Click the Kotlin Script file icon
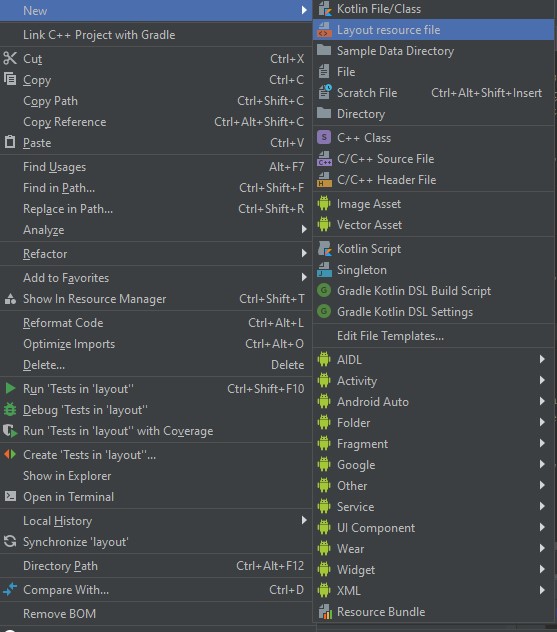Image resolution: width=557 pixels, height=632 pixels. [x=324, y=249]
